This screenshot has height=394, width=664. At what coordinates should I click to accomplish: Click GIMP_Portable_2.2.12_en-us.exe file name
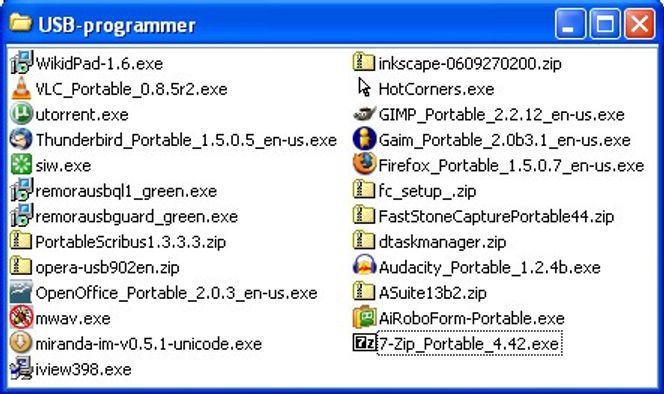point(501,115)
